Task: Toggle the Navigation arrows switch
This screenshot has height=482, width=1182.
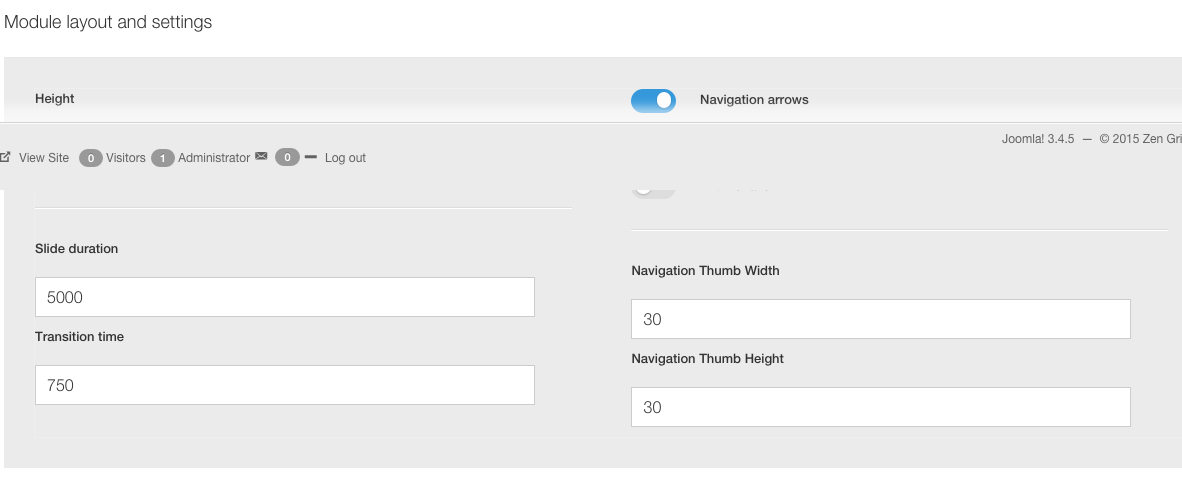Action: (653, 100)
